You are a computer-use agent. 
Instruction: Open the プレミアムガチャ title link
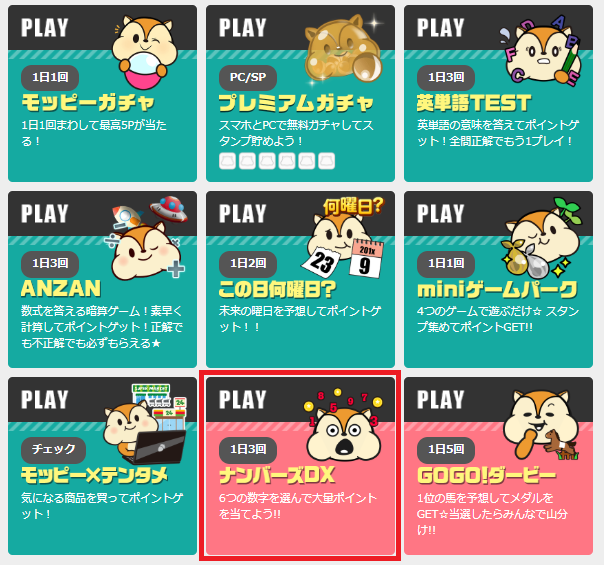tap(296, 103)
